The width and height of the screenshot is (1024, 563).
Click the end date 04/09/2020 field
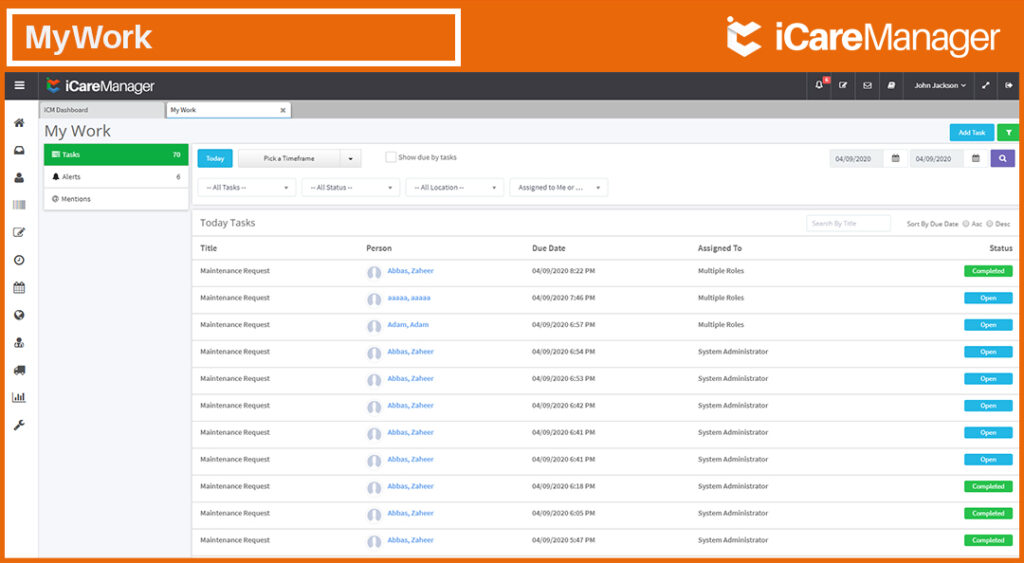[937, 159]
